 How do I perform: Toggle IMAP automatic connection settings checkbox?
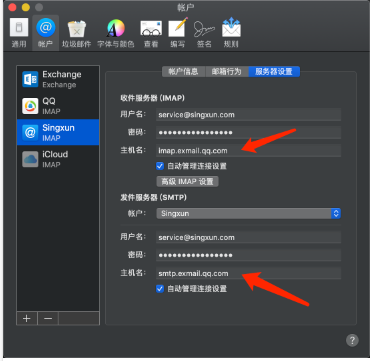[160, 166]
